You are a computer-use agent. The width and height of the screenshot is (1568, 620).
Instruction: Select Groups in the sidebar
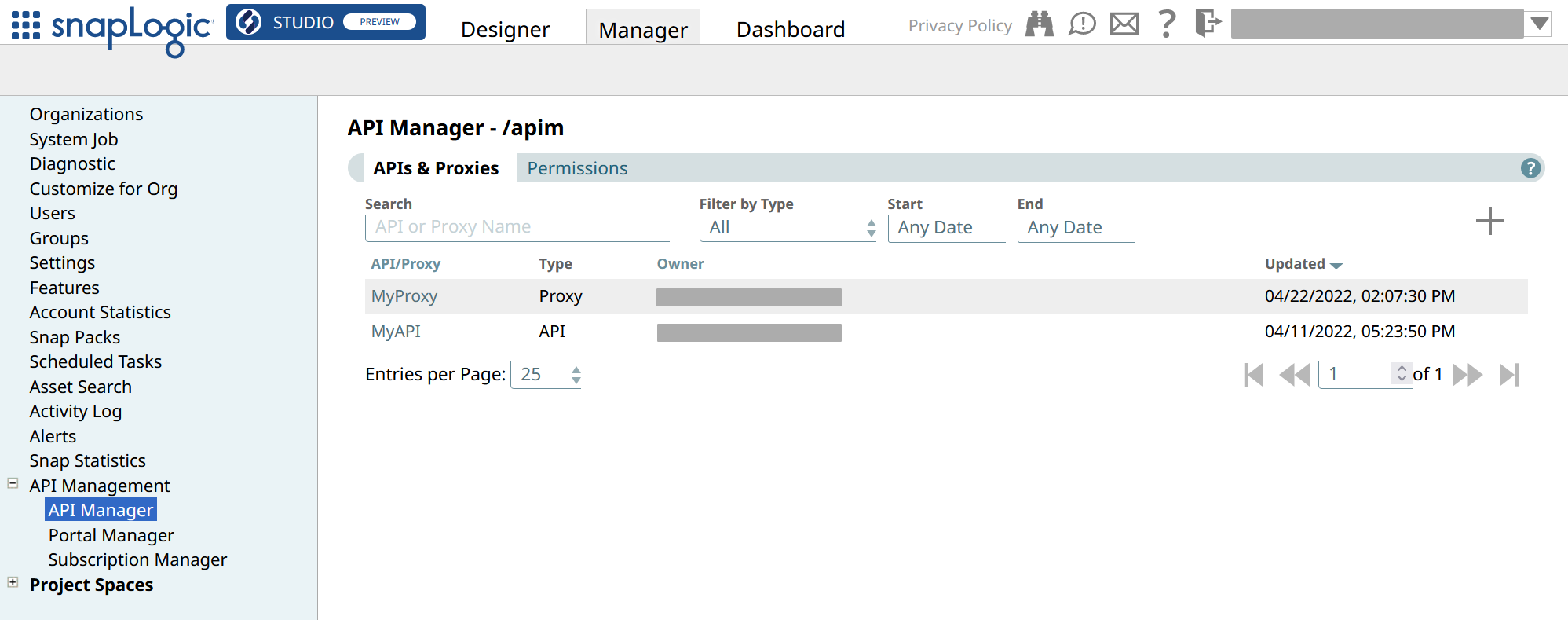59,238
